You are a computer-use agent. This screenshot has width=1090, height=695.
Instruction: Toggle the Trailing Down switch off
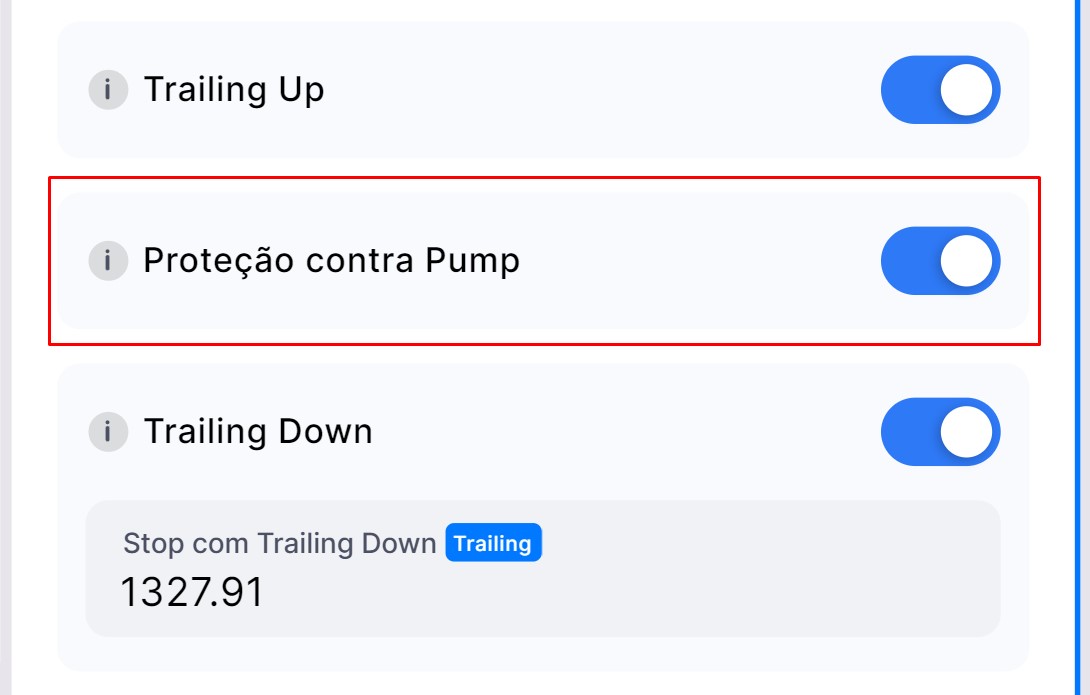pos(940,432)
